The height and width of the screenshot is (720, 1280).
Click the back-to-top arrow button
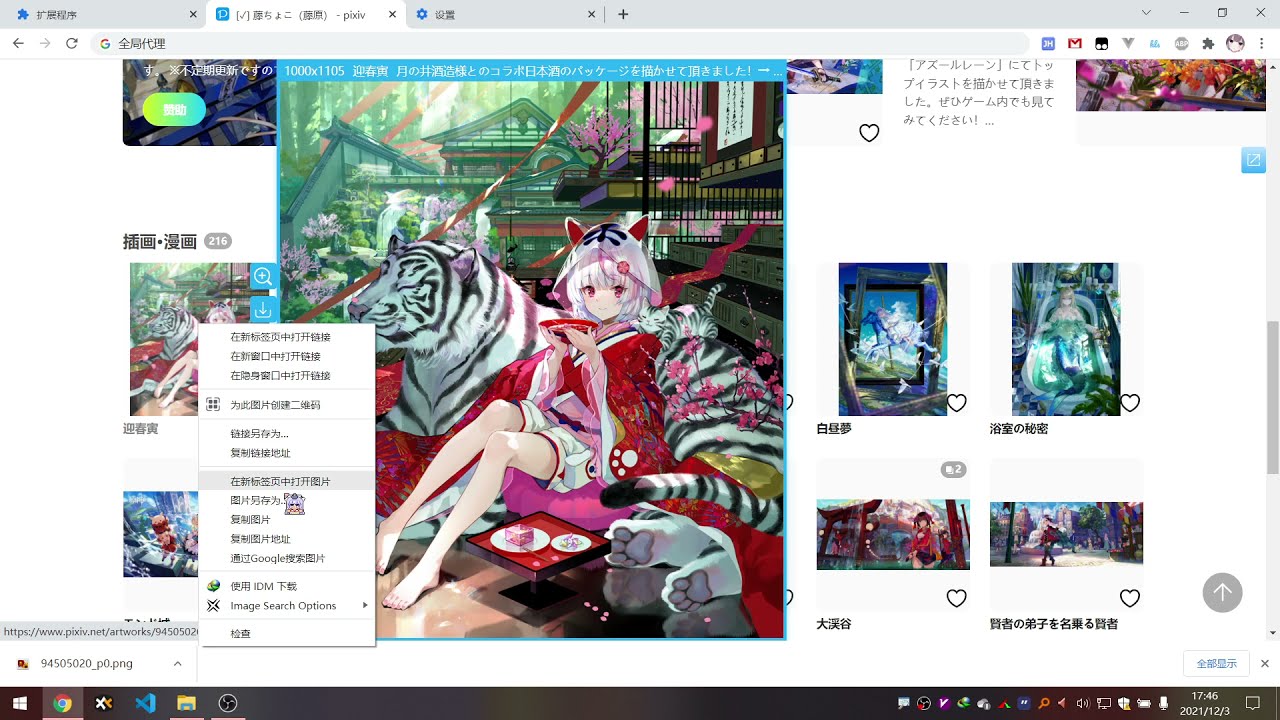click(1222, 593)
